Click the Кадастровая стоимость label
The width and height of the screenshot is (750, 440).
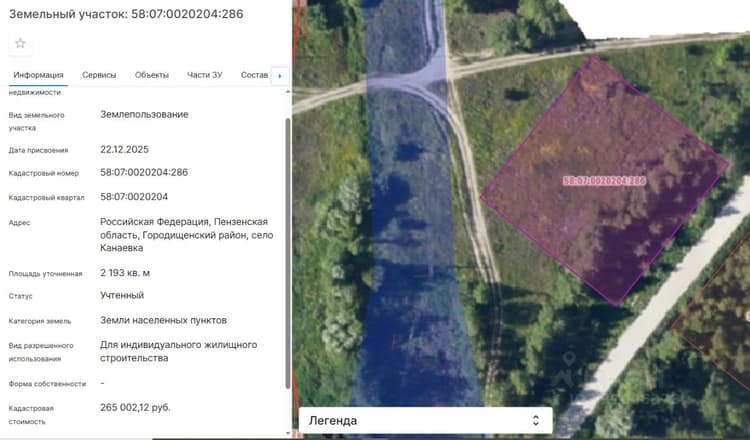pyautogui.click(x=31, y=415)
